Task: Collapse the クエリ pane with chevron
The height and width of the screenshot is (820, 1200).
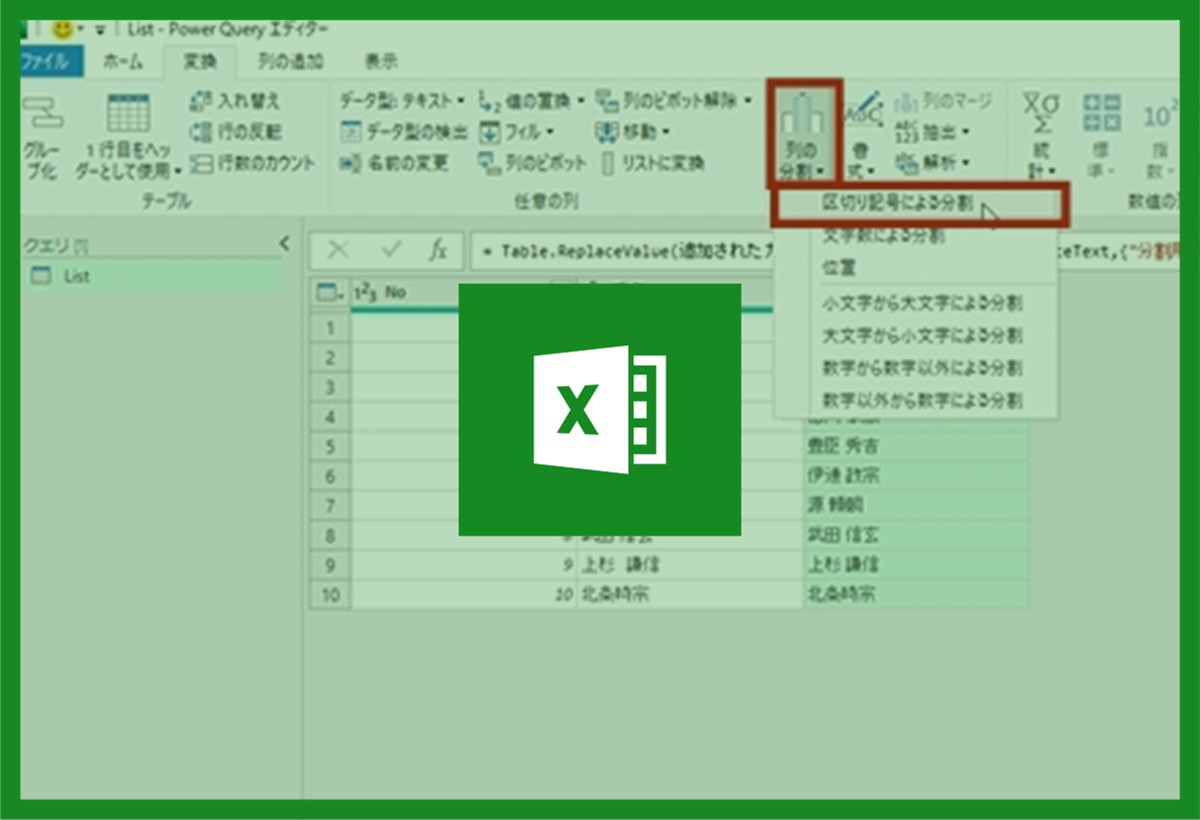Action: click(284, 243)
